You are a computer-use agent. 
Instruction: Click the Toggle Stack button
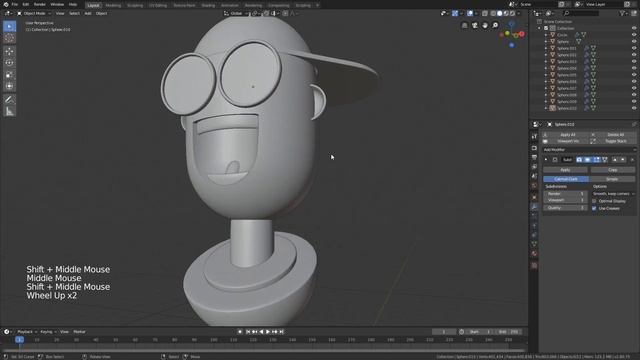click(613, 141)
